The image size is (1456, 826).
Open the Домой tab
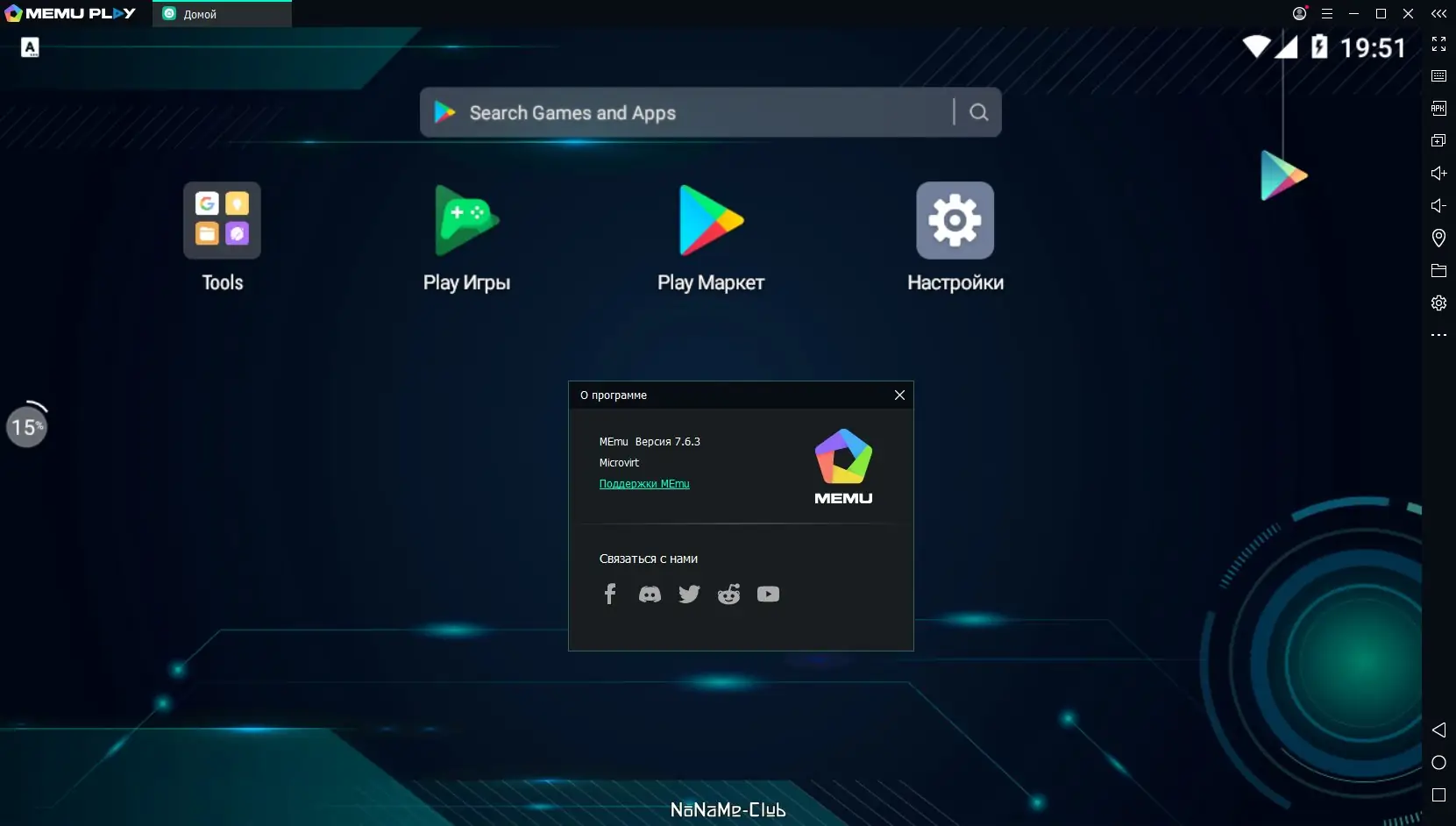click(222, 14)
